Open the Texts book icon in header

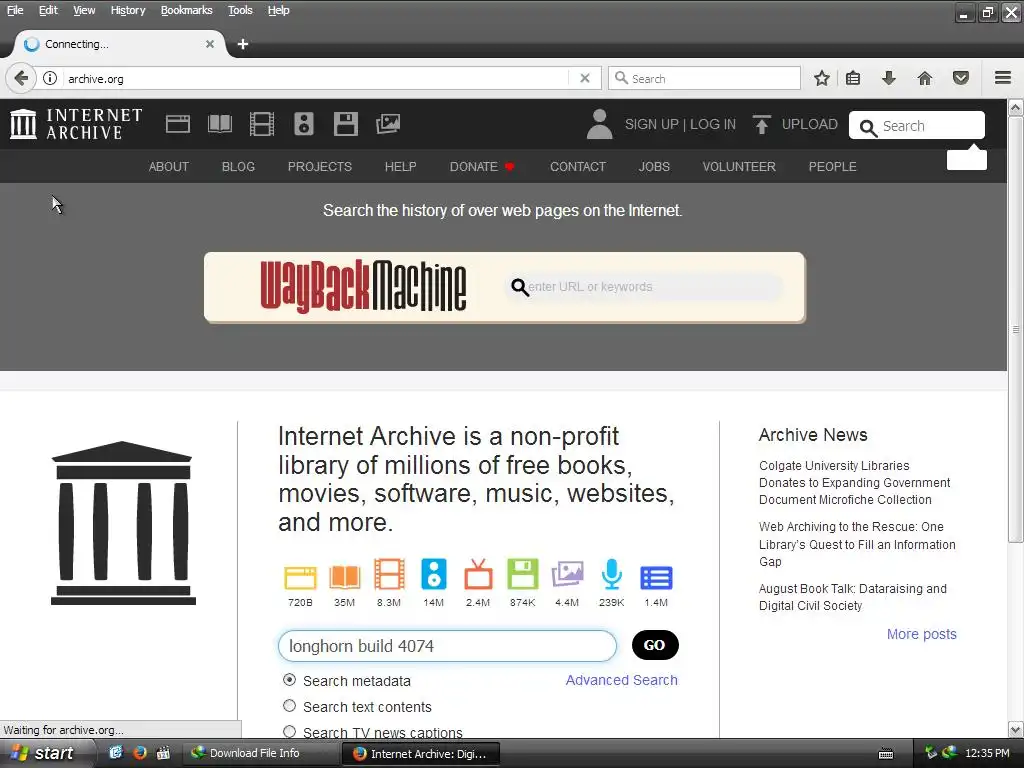[x=219, y=124]
